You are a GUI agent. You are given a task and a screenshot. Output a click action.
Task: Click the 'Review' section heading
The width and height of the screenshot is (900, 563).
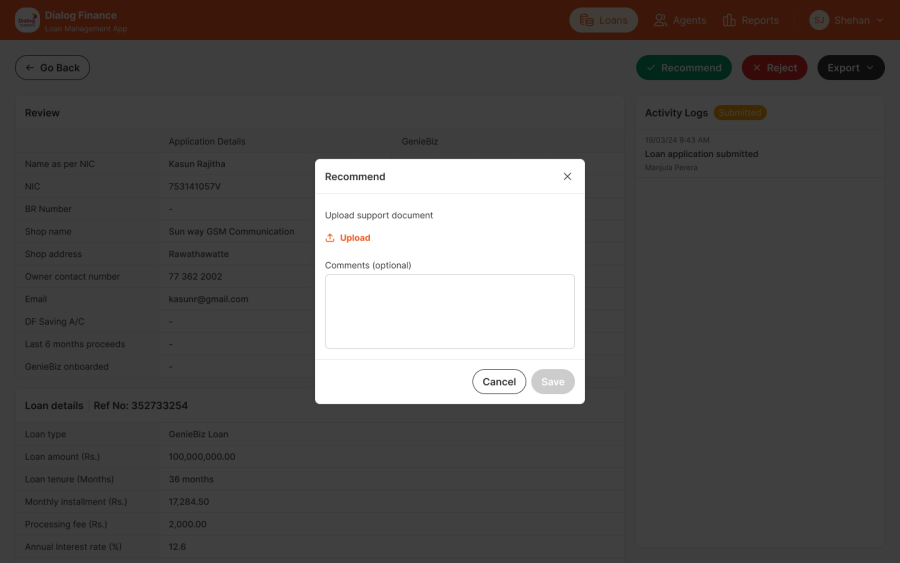tap(42, 113)
